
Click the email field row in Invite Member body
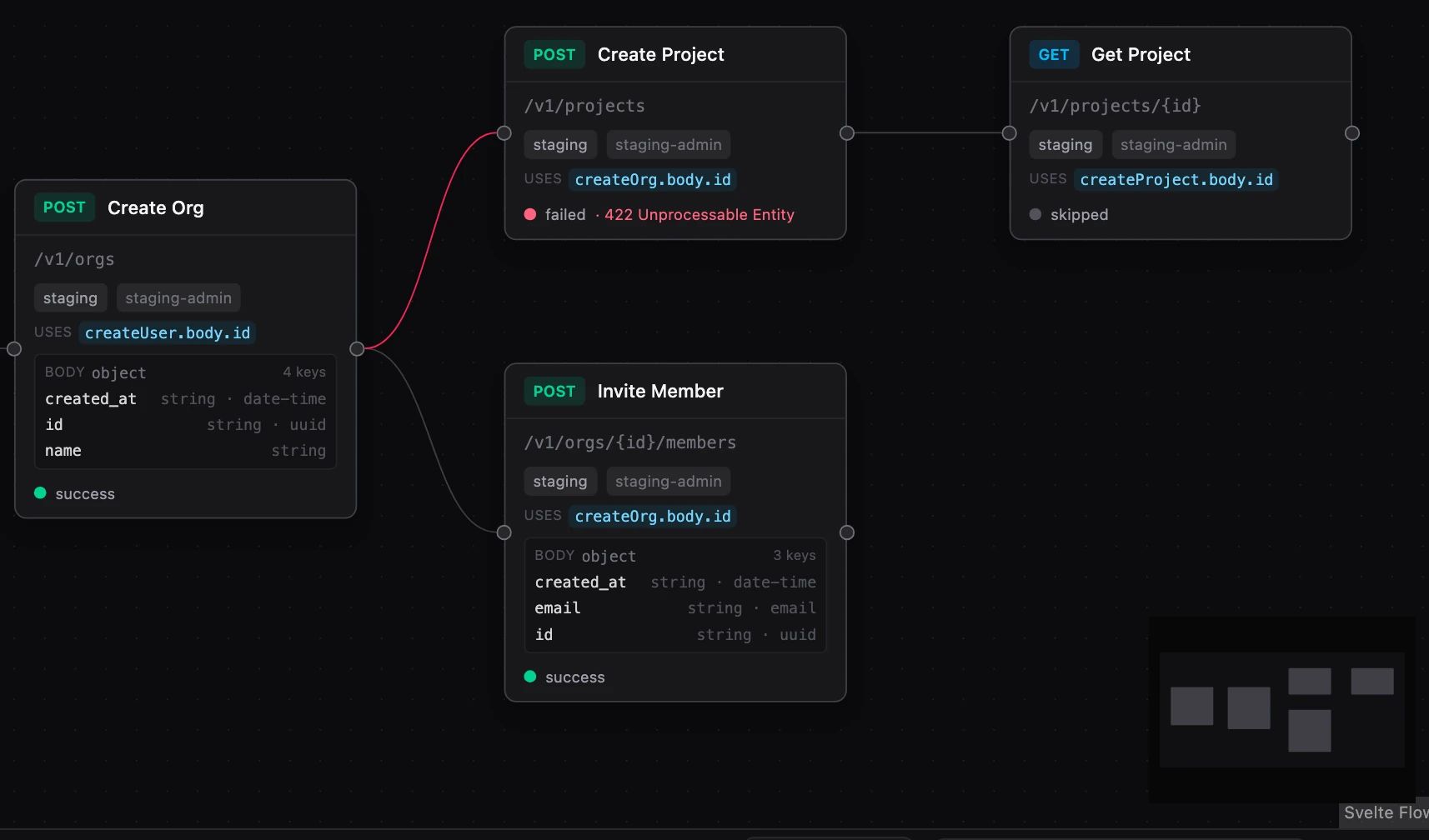(x=675, y=608)
